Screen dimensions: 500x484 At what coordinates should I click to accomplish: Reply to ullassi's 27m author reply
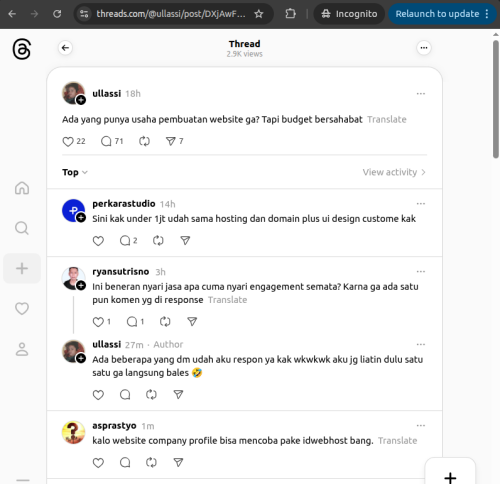(x=125, y=395)
